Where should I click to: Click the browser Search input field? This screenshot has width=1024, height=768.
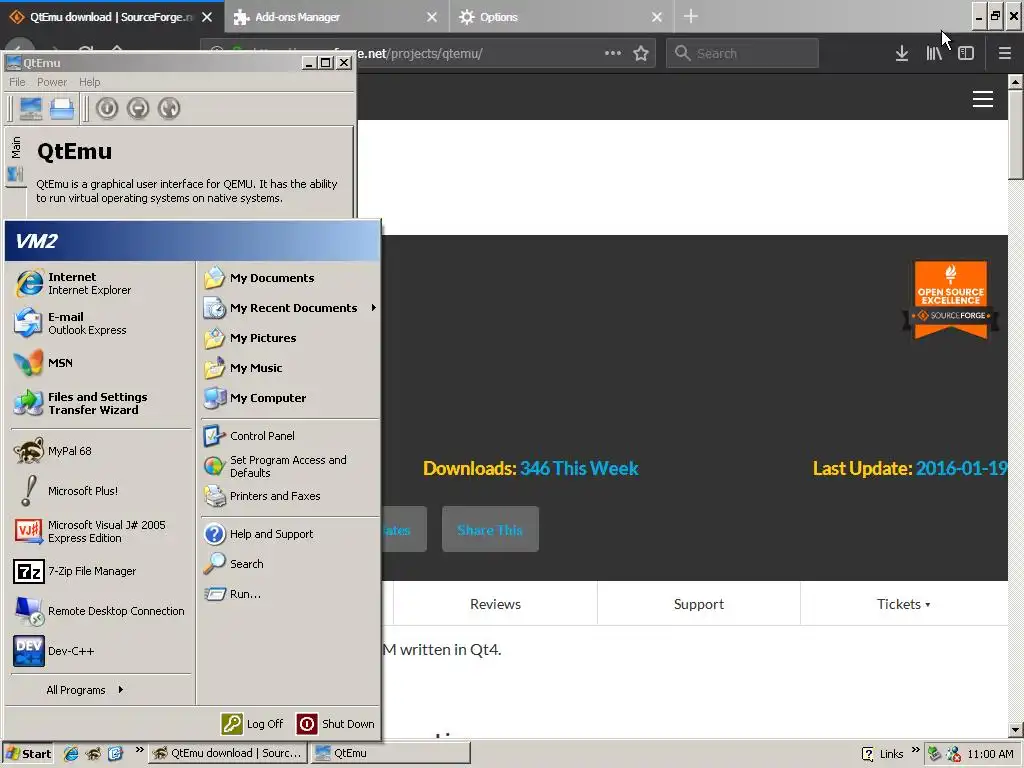742,53
